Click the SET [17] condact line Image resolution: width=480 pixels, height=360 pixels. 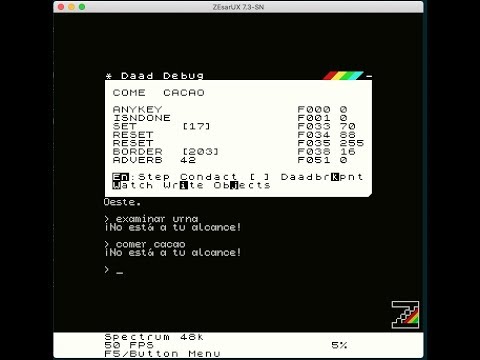[x=162, y=126]
